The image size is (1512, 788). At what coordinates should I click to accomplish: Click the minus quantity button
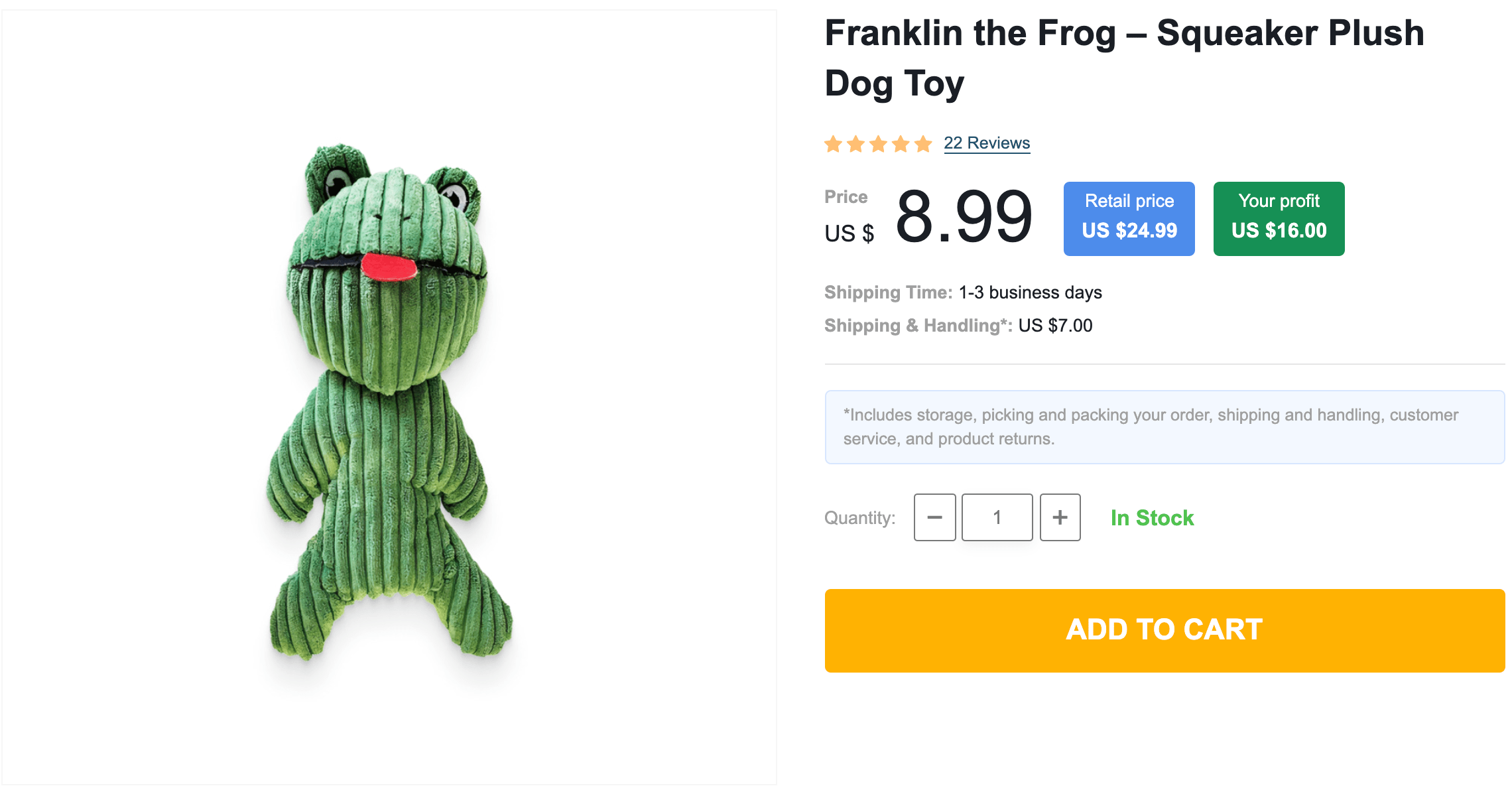(x=934, y=517)
